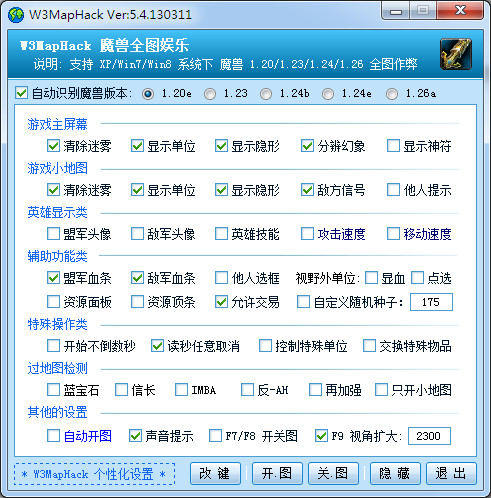This screenshot has height=498, width=491.
Task: Enable the IMBA map detection checkbox
Action: [181, 390]
